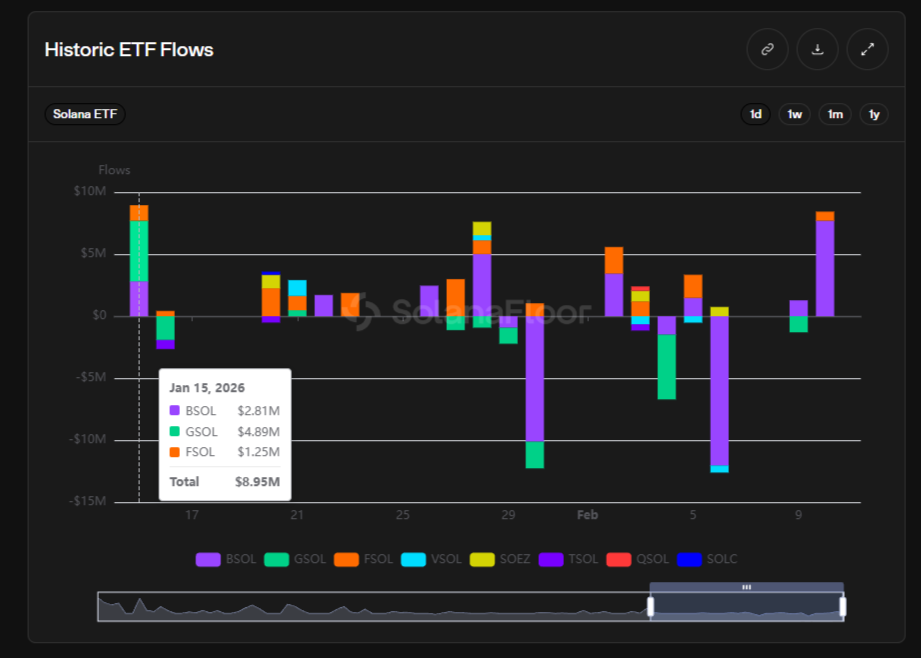This screenshot has width=921, height=658.
Task: Hide the SOEZ legend series
Action: click(501, 559)
